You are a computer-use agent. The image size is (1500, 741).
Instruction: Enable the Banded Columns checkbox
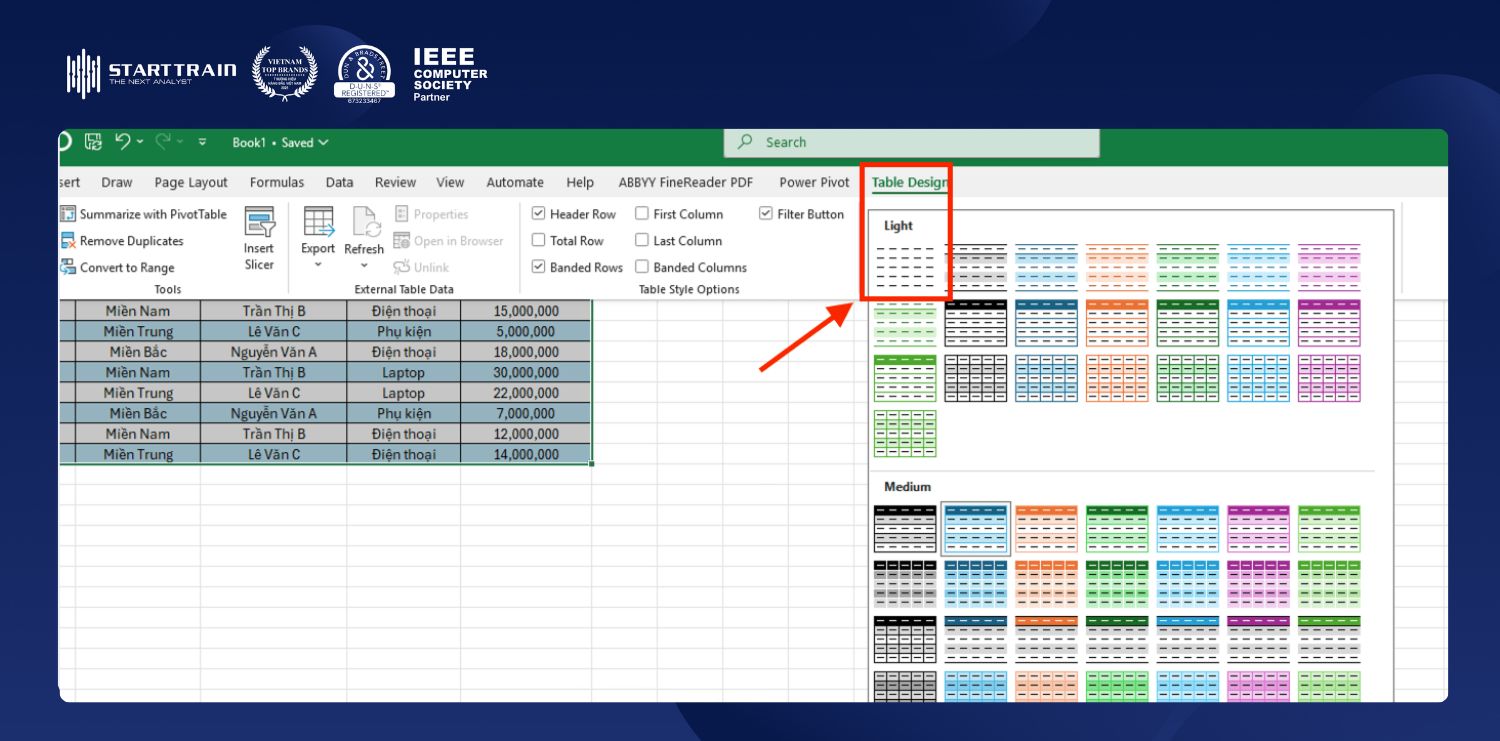(x=642, y=267)
